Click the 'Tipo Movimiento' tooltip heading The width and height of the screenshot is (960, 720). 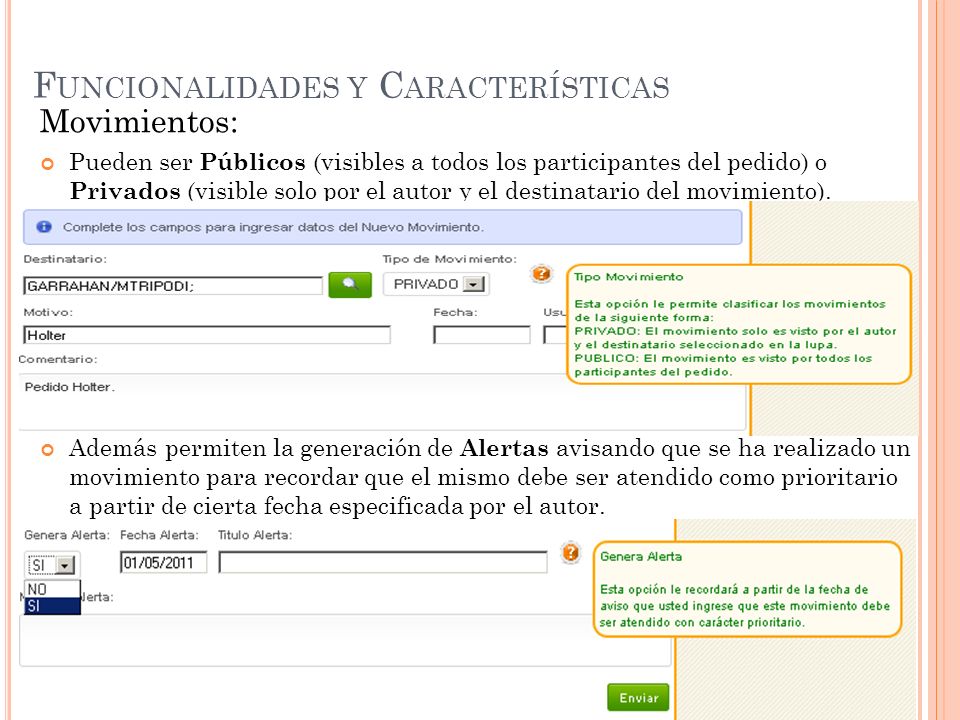628,277
